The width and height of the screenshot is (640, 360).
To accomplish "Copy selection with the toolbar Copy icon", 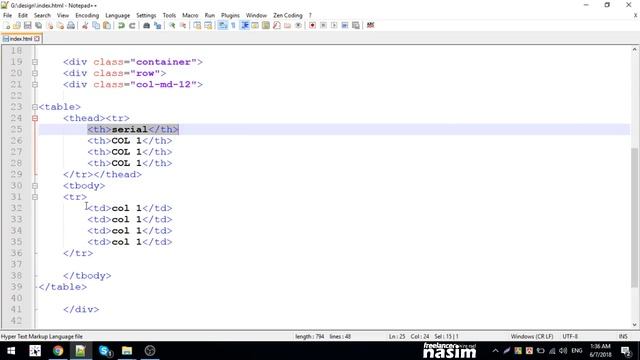I will pyautogui.click(x=96, y=25).
